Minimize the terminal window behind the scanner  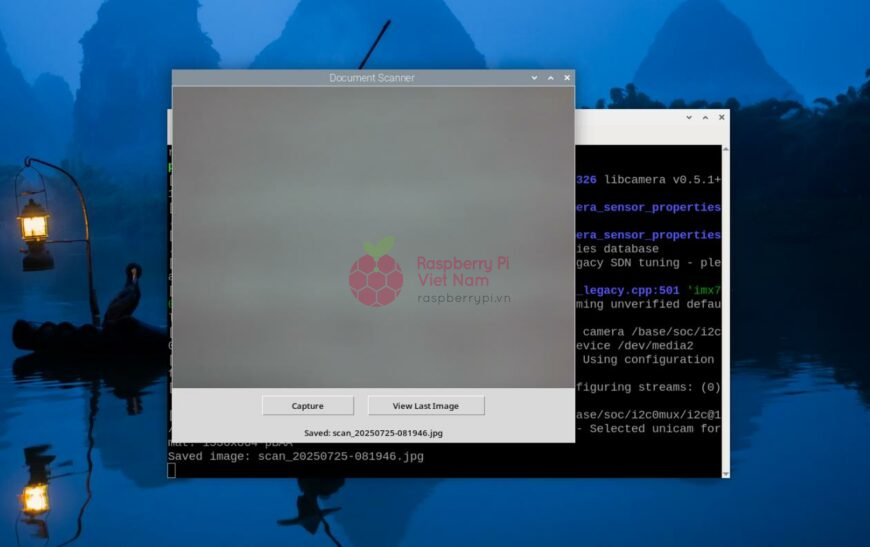tap(688, 118)
